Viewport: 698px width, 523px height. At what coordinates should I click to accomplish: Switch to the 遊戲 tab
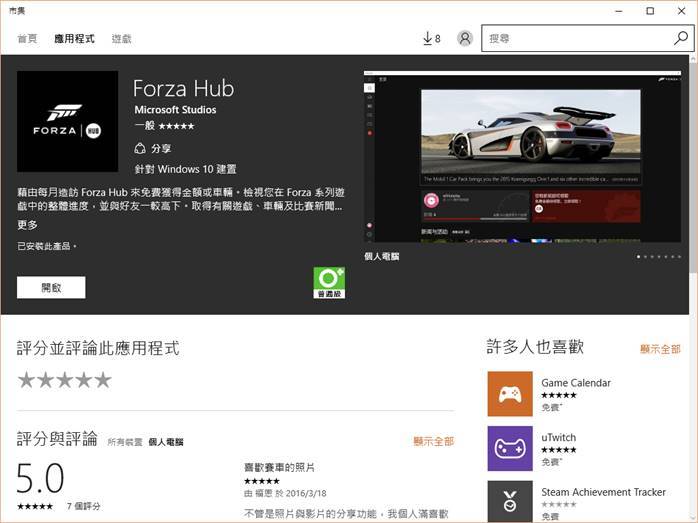pos(121,39)
